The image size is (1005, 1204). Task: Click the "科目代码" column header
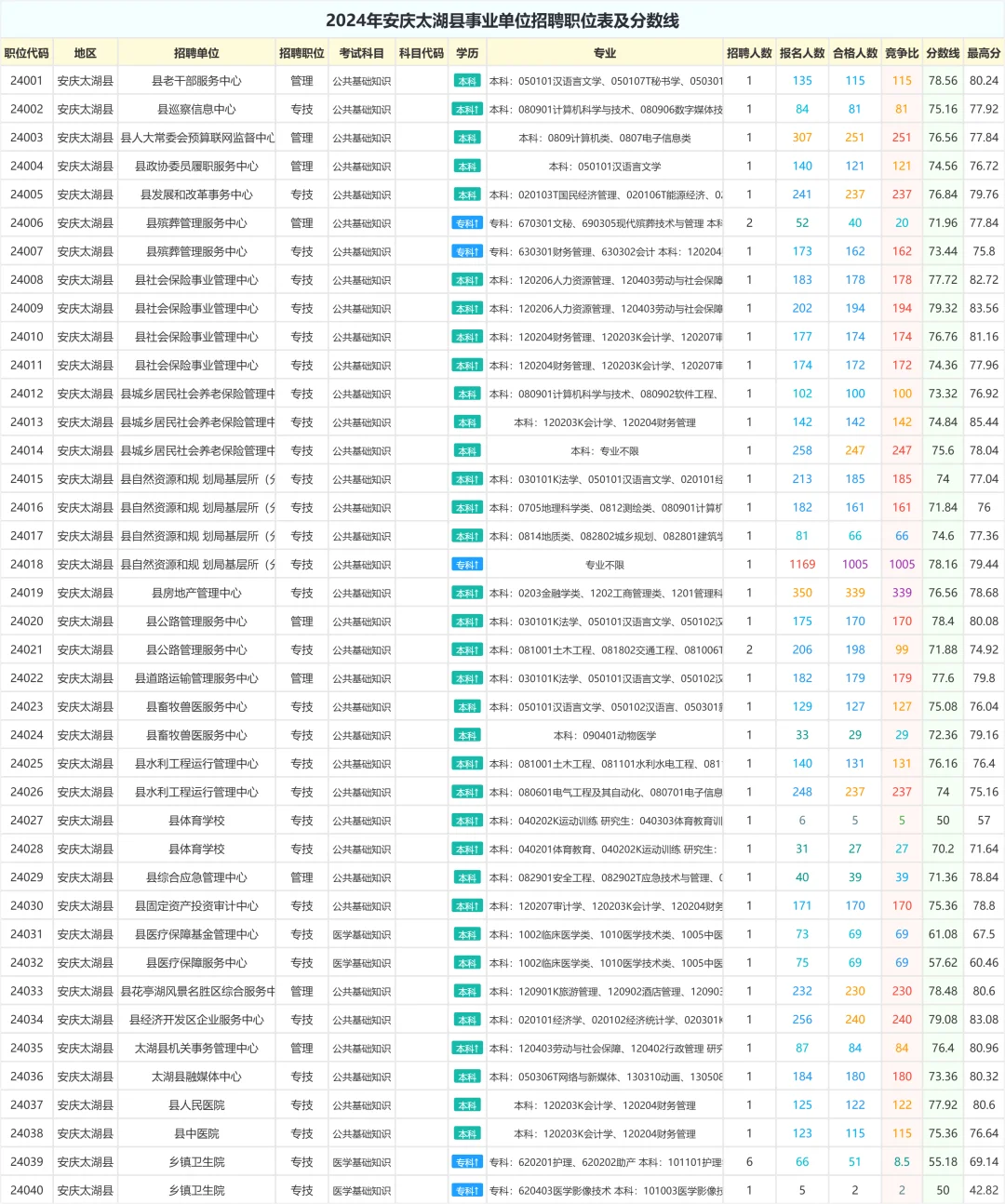tap(422, 53)
